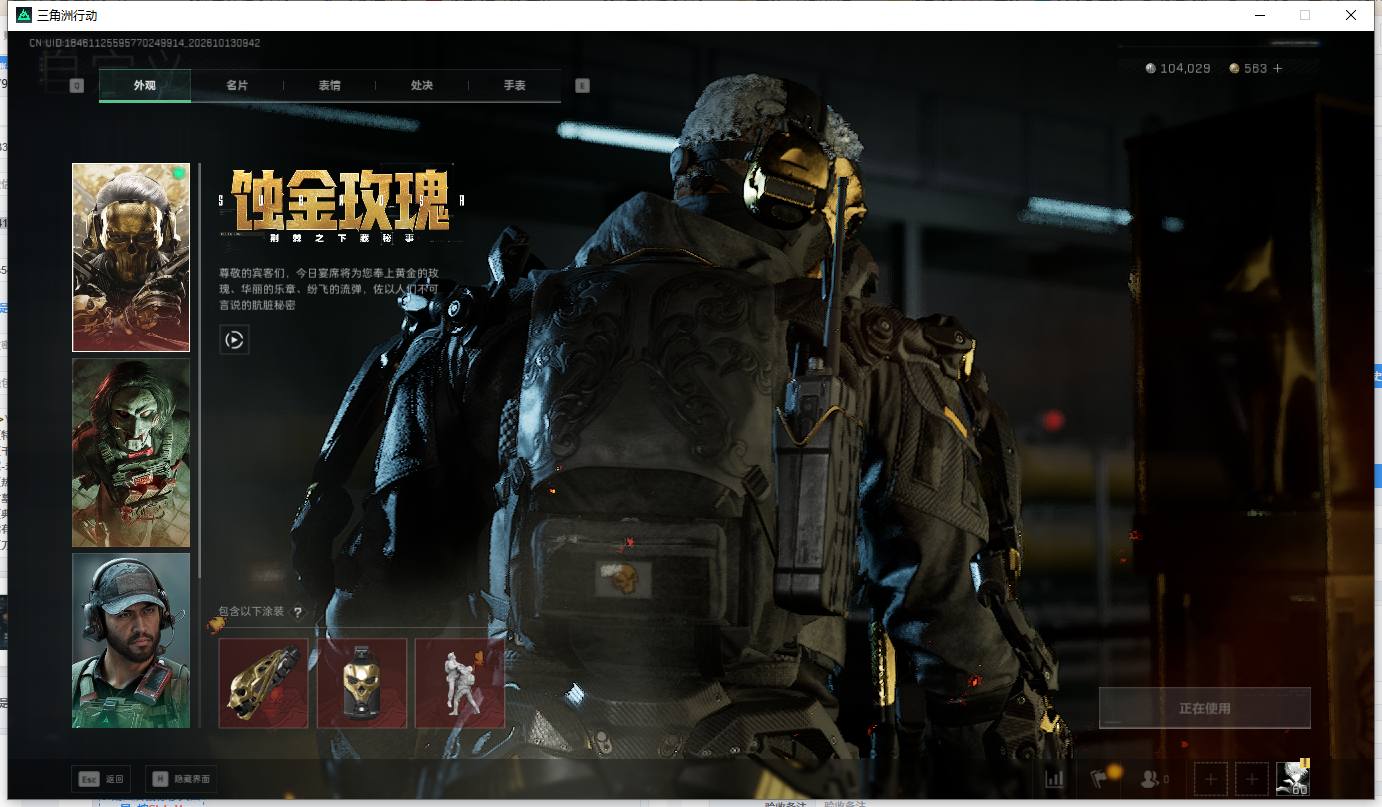Go to the 处决 tab

(x=422, y=86)
